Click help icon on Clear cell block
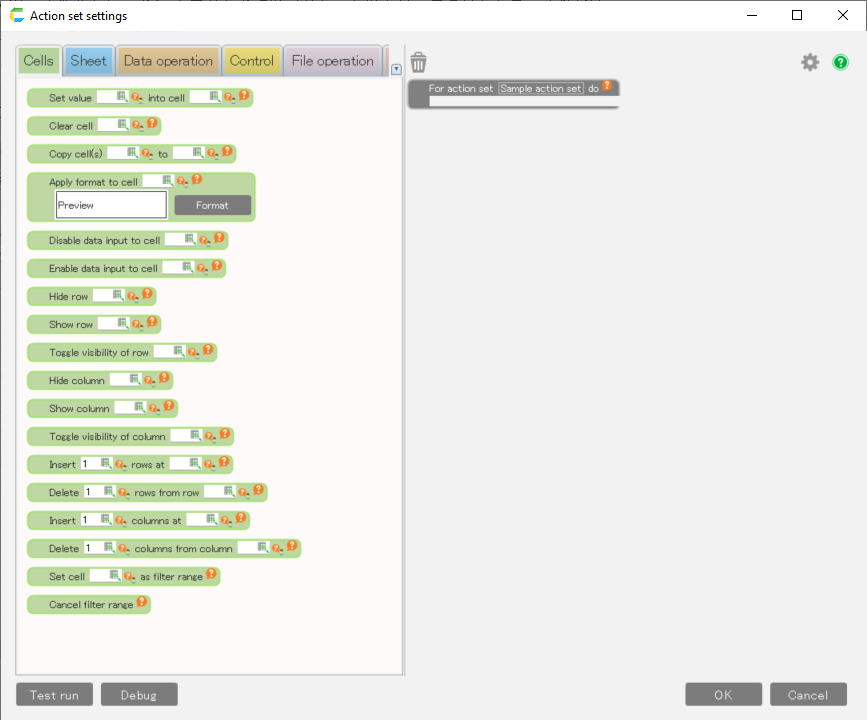The height and width of the screenshot is (720, 867). (x=152, y=125)
